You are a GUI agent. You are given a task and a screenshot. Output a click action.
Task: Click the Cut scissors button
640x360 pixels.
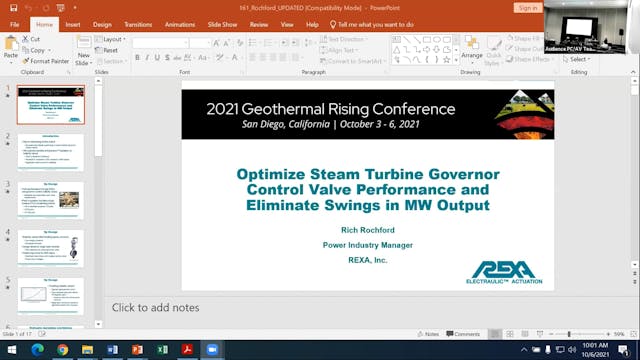click(31, 39)
